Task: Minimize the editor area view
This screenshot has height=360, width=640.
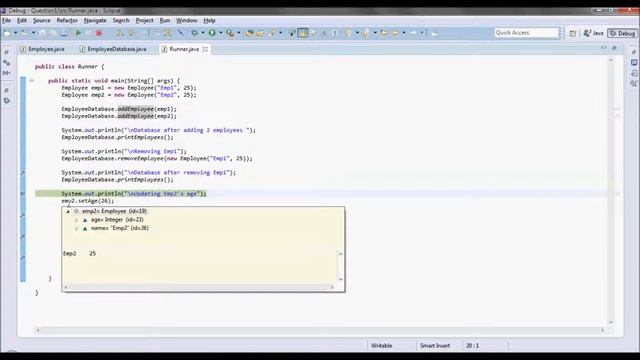Action: (604, 48)
